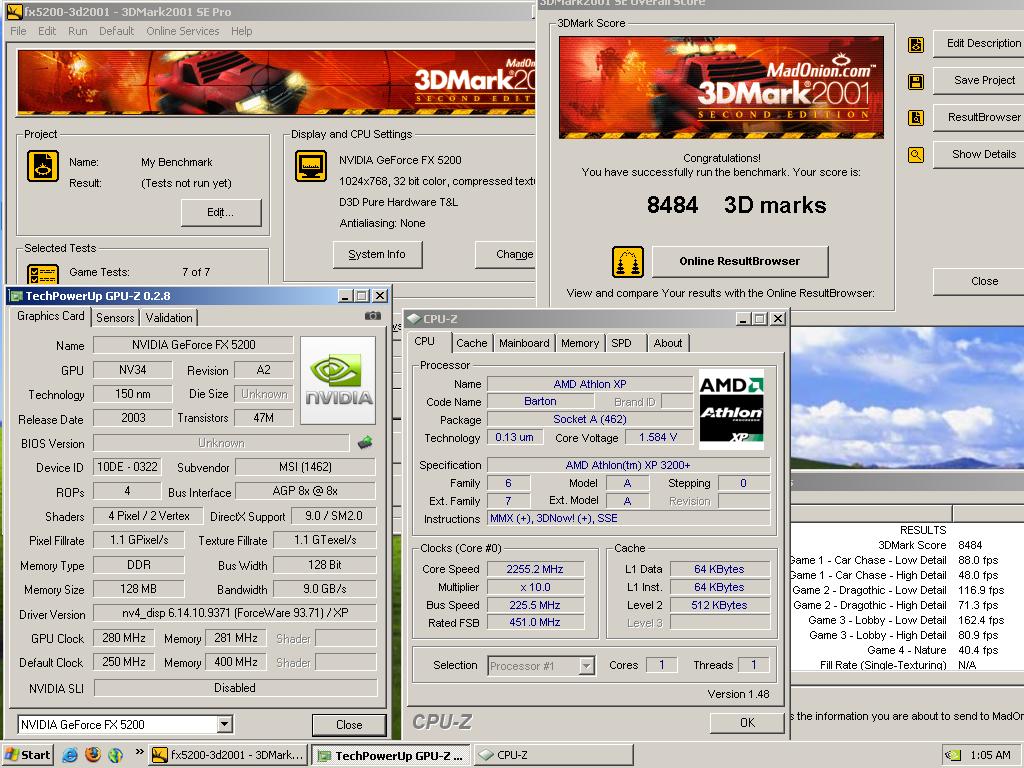Click the Show Details magnifier icon
Screen dimensions: 1024x768
(916, 155)
